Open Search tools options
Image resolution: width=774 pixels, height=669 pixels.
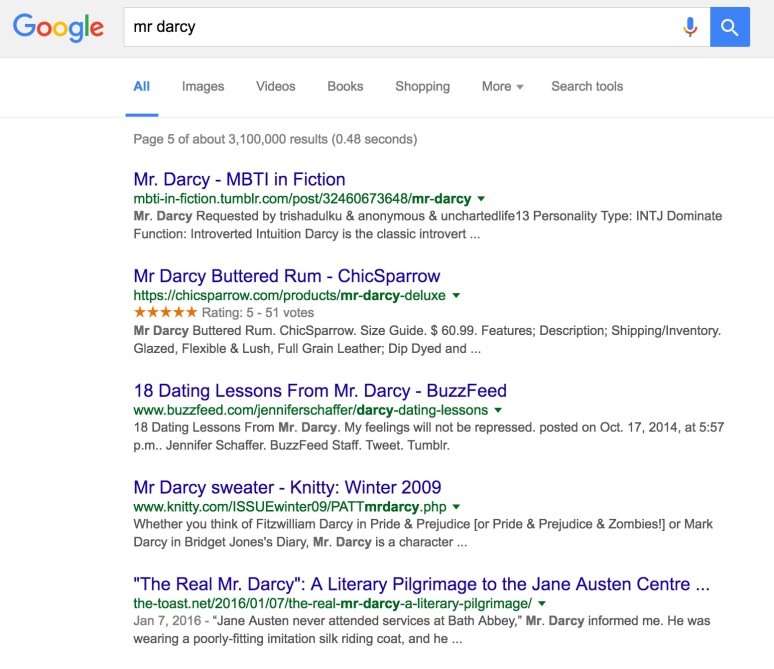(x=587, y=86)
